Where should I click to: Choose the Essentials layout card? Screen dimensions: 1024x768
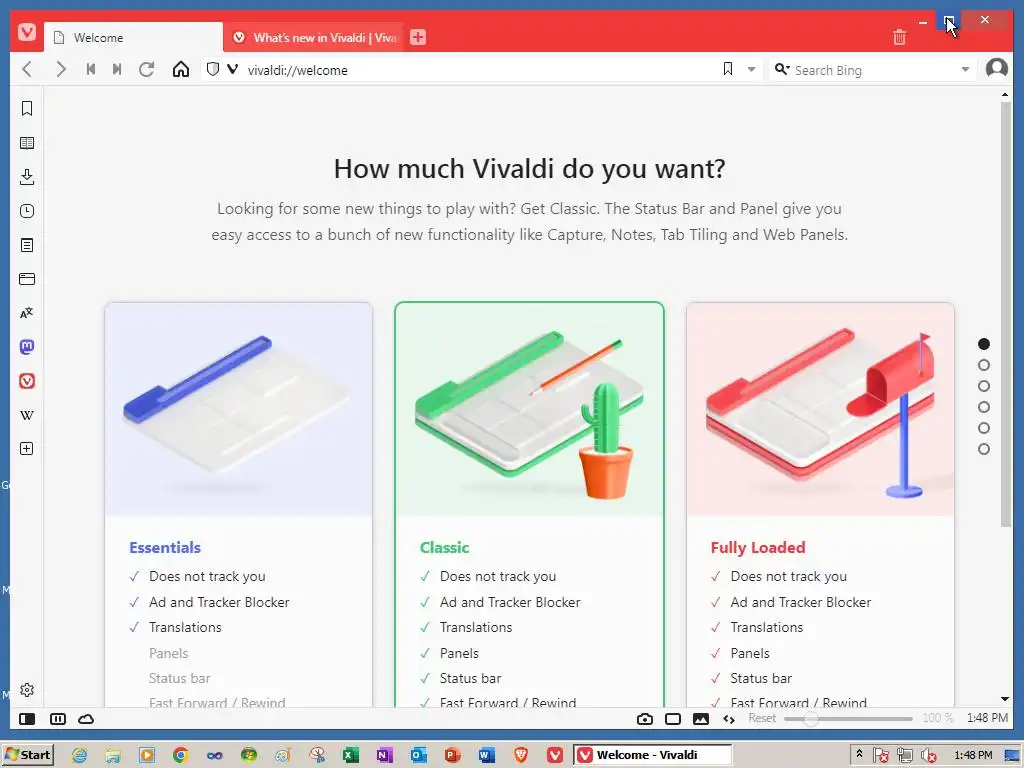click(238, 504)
